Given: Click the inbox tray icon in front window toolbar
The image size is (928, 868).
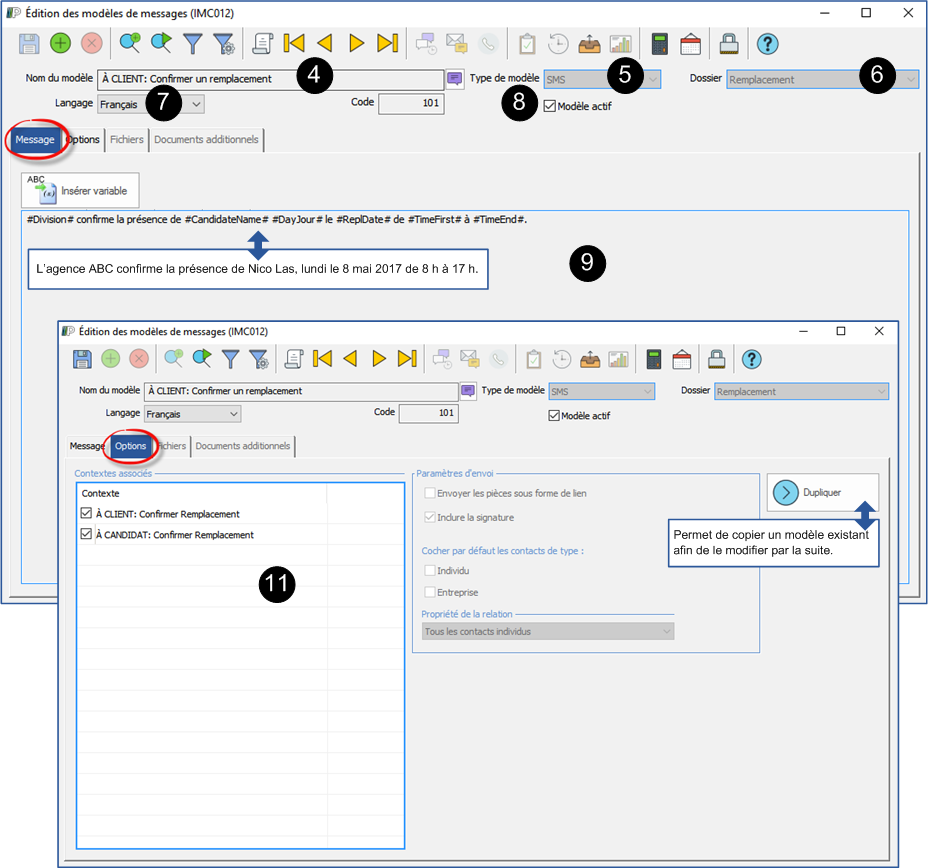Looking at the screenshot, I should [589, 359].
